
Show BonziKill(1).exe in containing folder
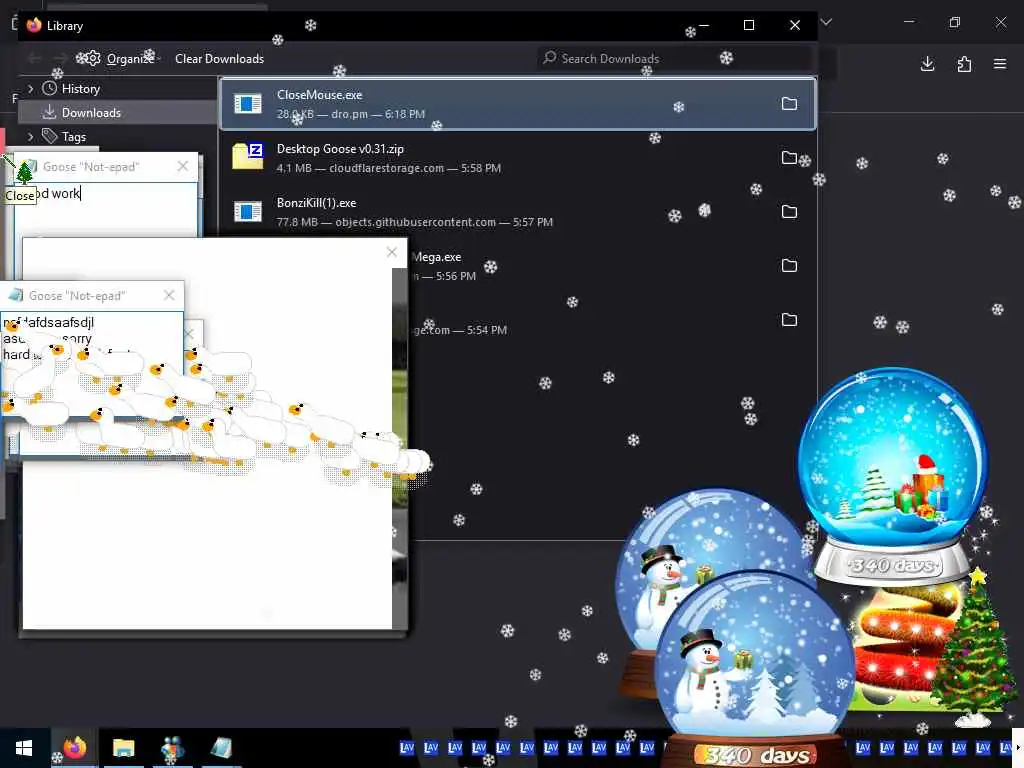[789, 212]
